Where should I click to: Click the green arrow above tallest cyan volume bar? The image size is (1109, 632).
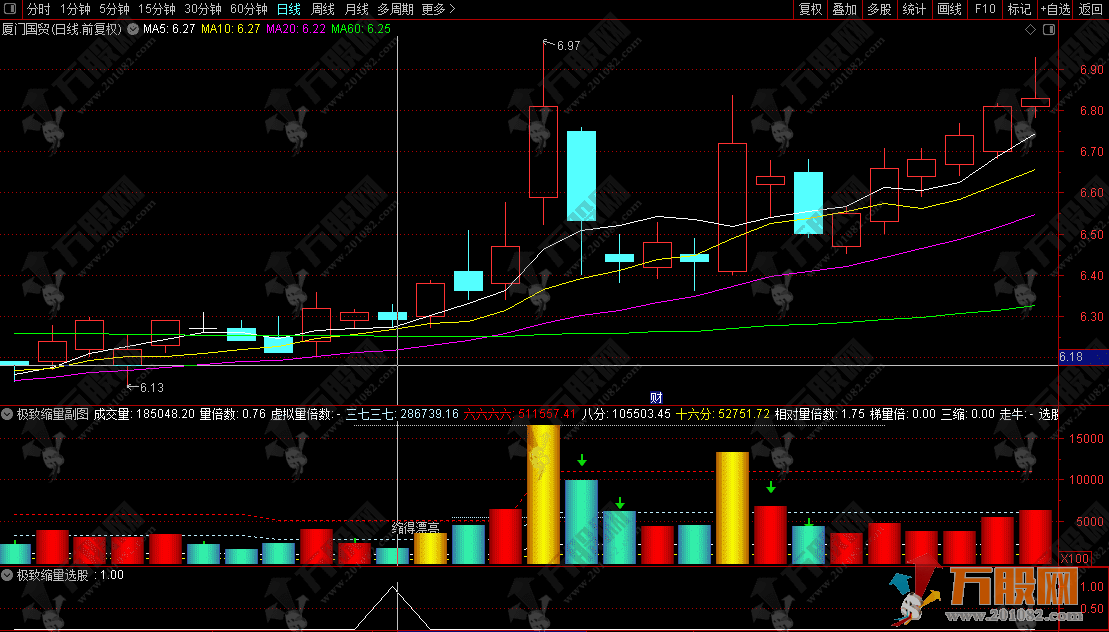581,461
